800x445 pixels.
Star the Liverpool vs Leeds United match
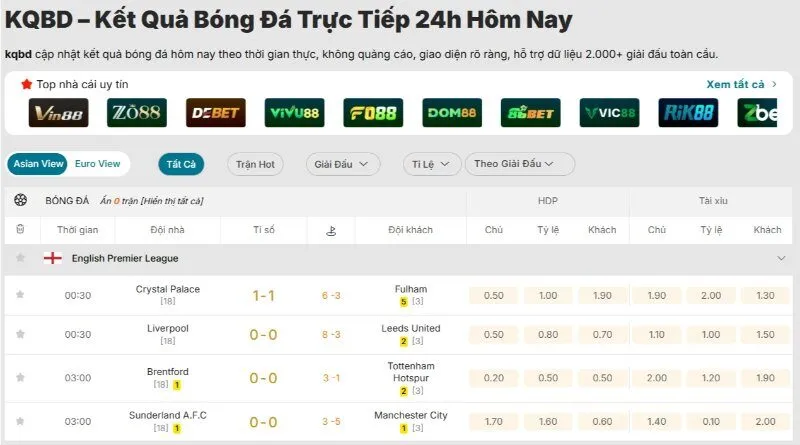(x=20, y=335)
